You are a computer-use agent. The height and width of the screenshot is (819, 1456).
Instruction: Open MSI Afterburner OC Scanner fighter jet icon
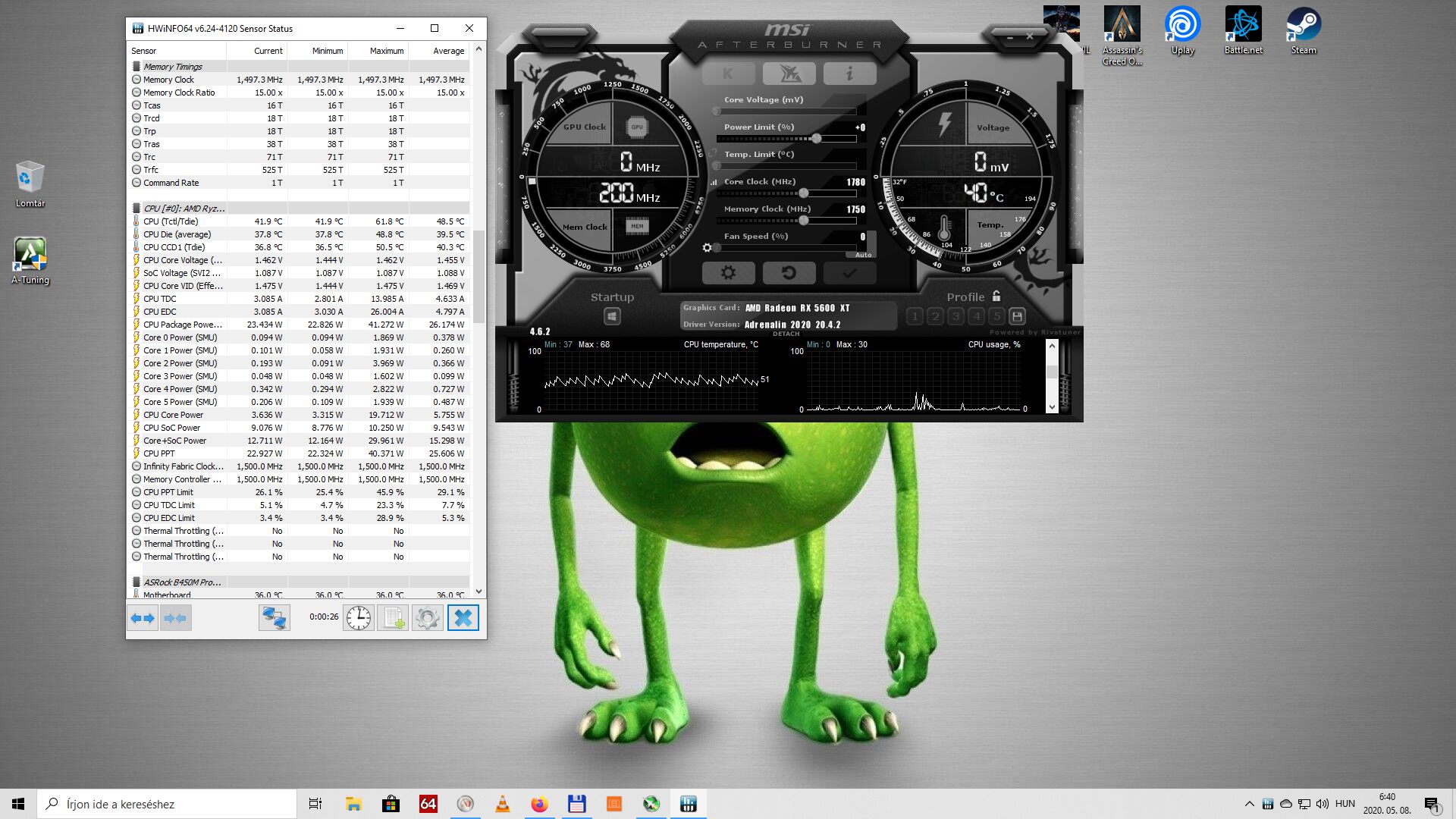point(789,74)
